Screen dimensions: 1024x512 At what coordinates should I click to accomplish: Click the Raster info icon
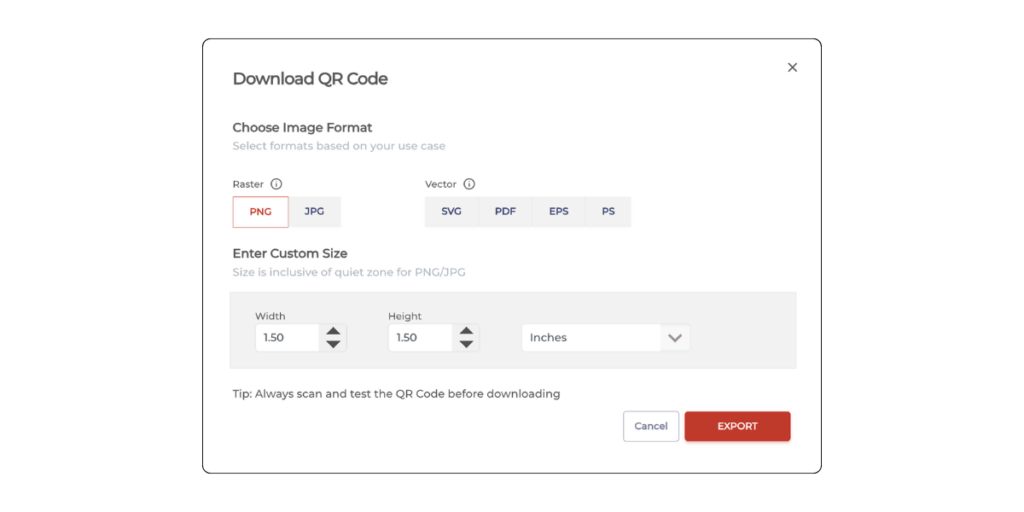click(x=276, y=184)
